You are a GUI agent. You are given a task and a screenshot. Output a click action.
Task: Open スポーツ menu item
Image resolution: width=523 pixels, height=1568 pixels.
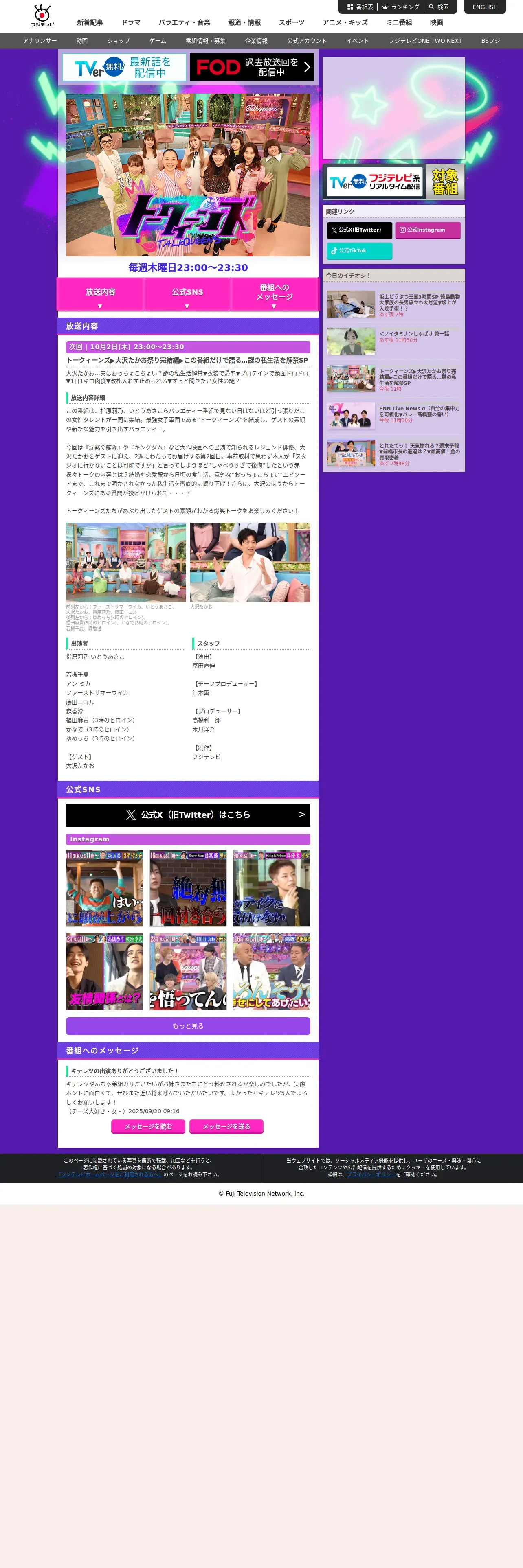click(292, 22)
